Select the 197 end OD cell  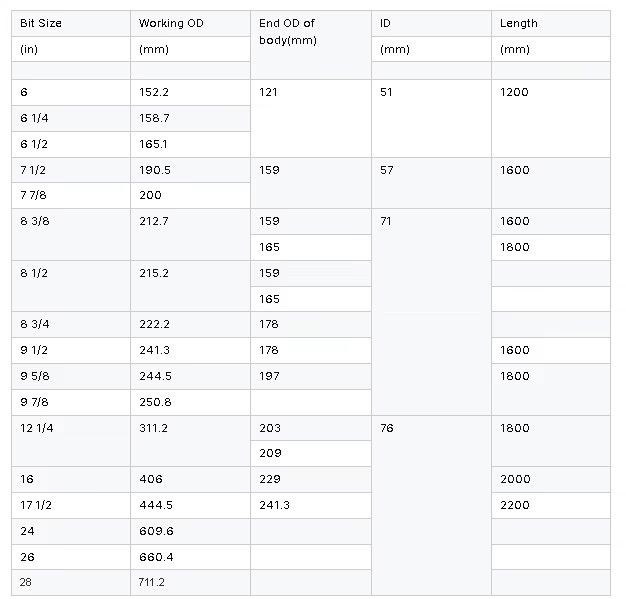(311, 377)
